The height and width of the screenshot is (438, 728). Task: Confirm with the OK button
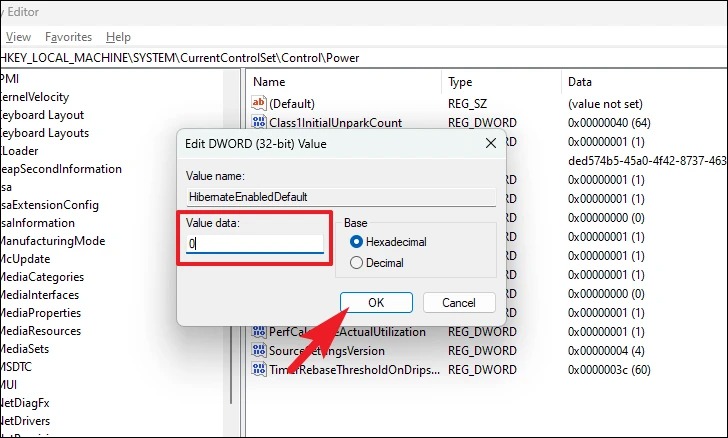[376, 303]
